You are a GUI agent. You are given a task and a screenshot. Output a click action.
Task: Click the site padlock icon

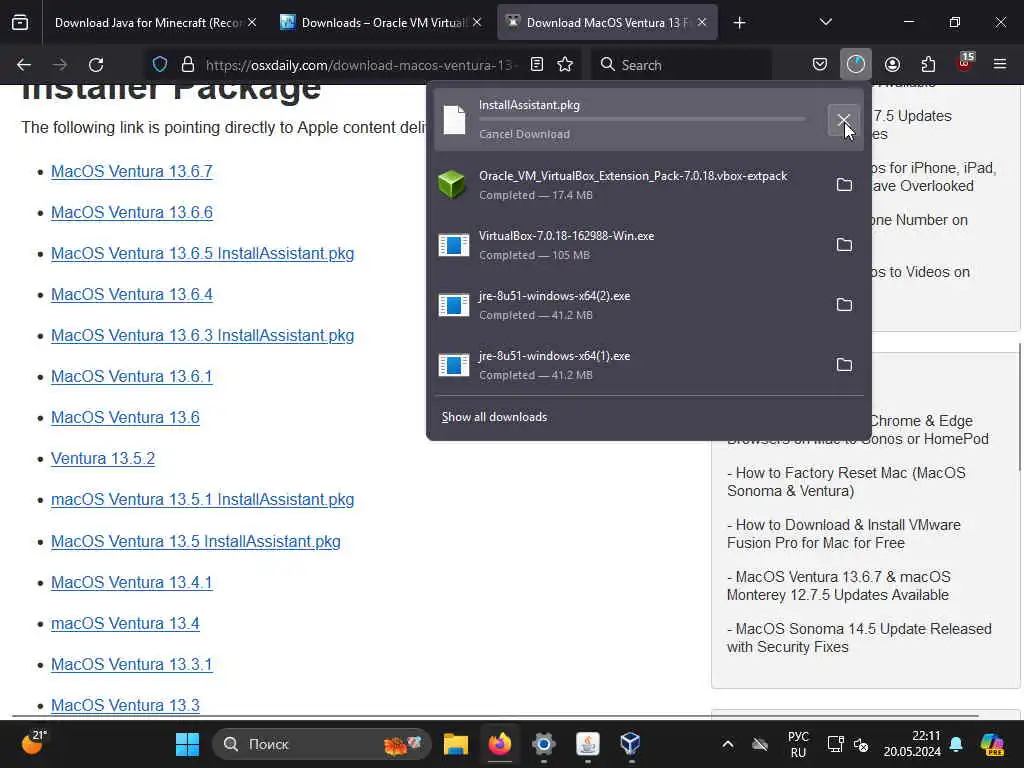[x=188, y=65]
